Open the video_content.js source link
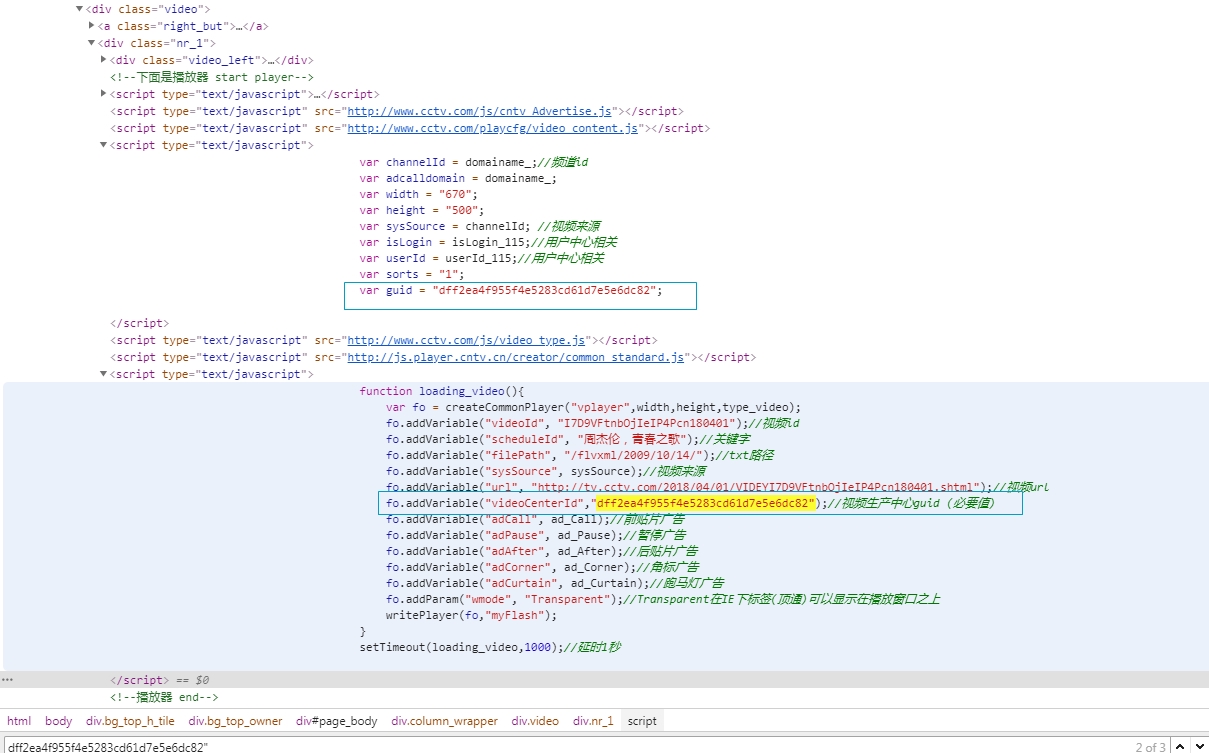Image resolution: width=1209 pixels, height=753 pixels. (x=492, y=128)
